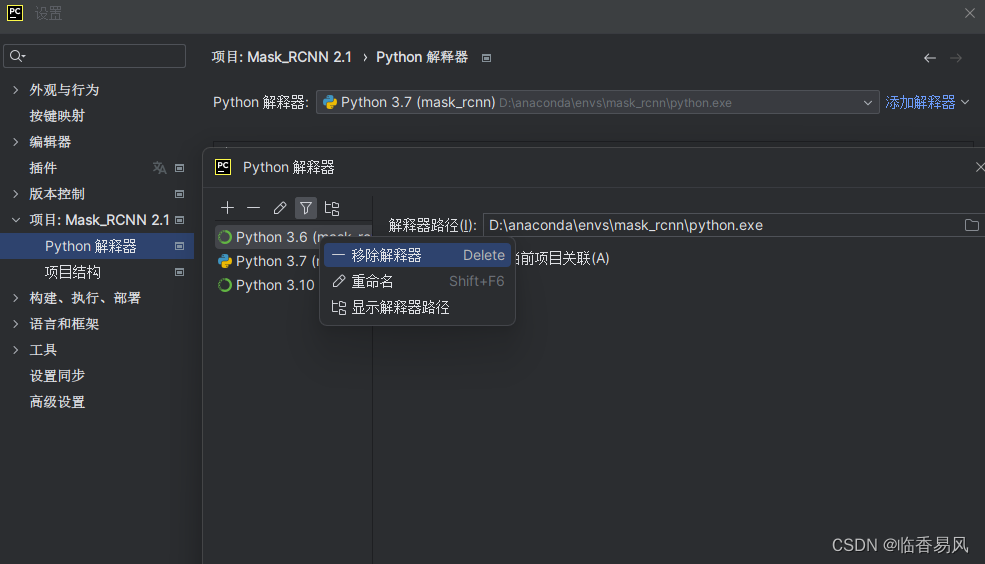Open 高级设置 settings page

[x=57, y=402]
